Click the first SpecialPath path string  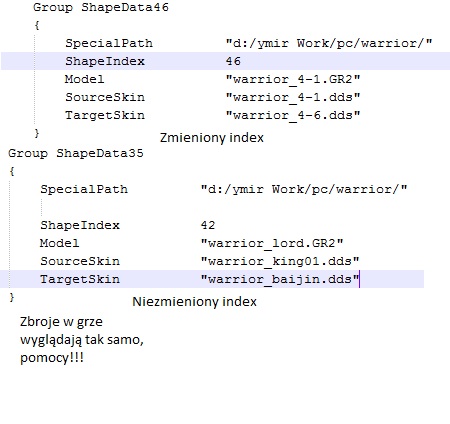[329, 43]
